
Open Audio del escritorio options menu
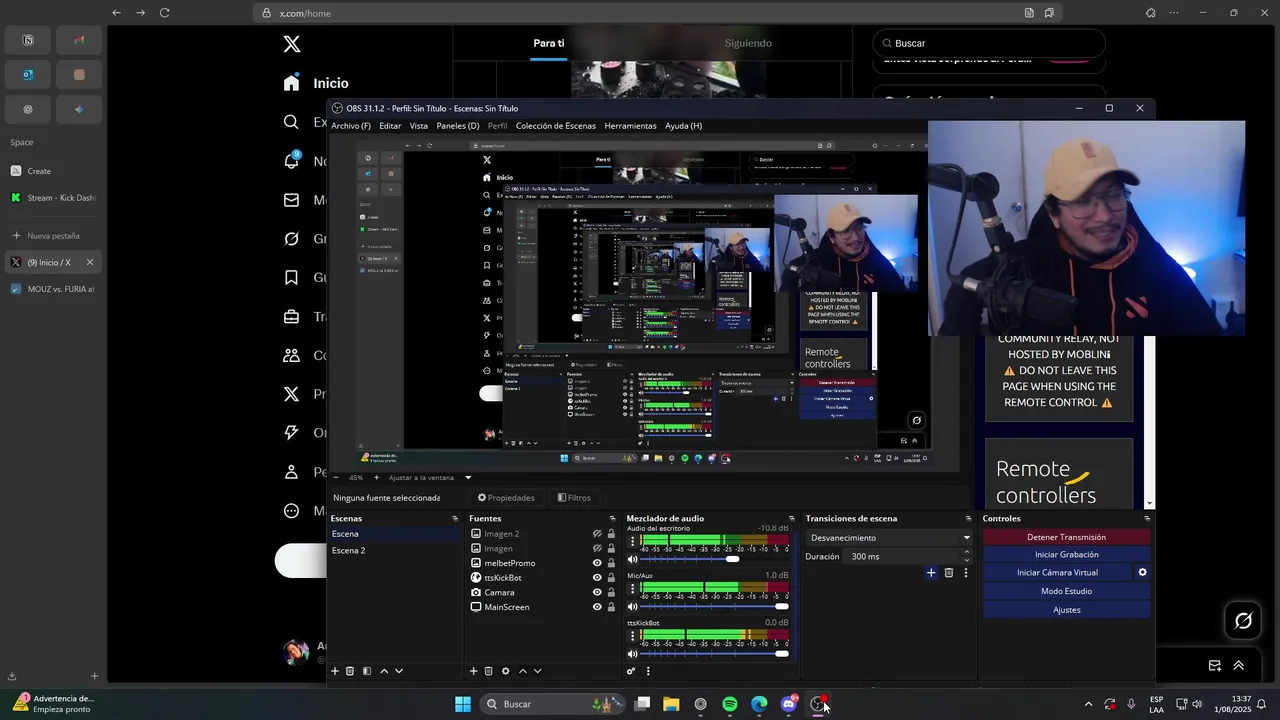click(x=632, y=541)
